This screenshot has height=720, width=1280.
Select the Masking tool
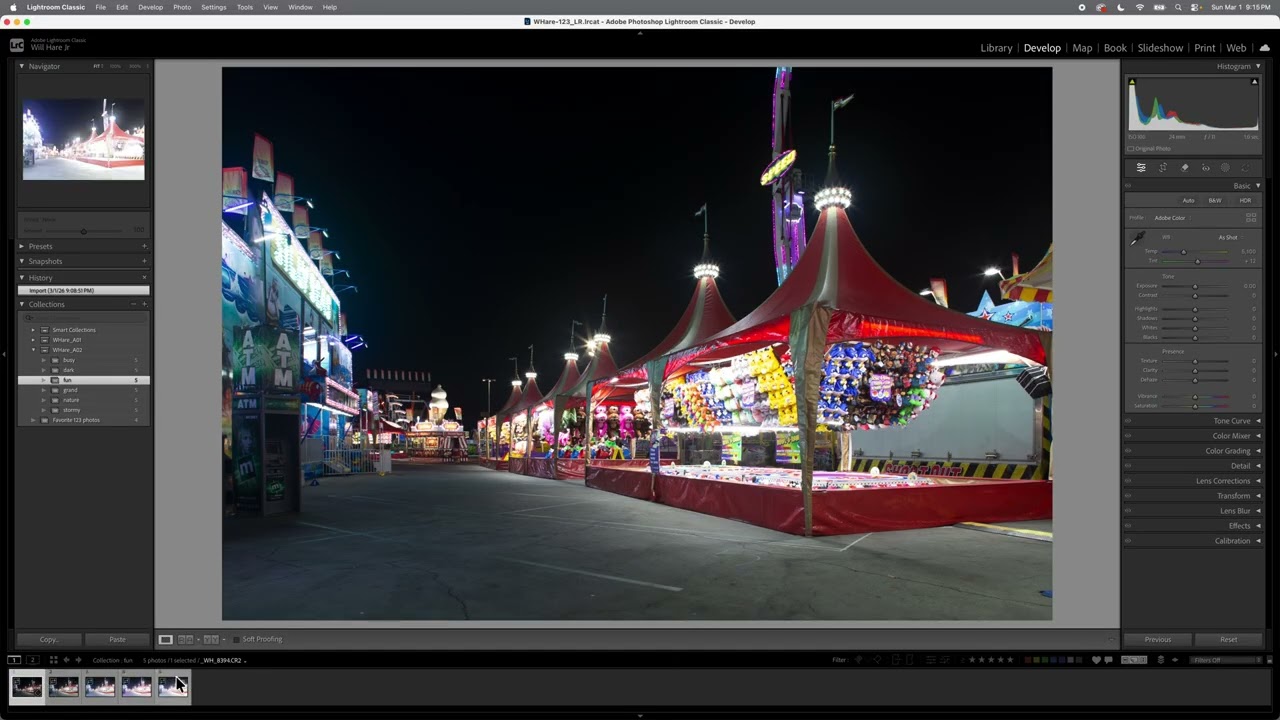click(x=1225, y=168)
